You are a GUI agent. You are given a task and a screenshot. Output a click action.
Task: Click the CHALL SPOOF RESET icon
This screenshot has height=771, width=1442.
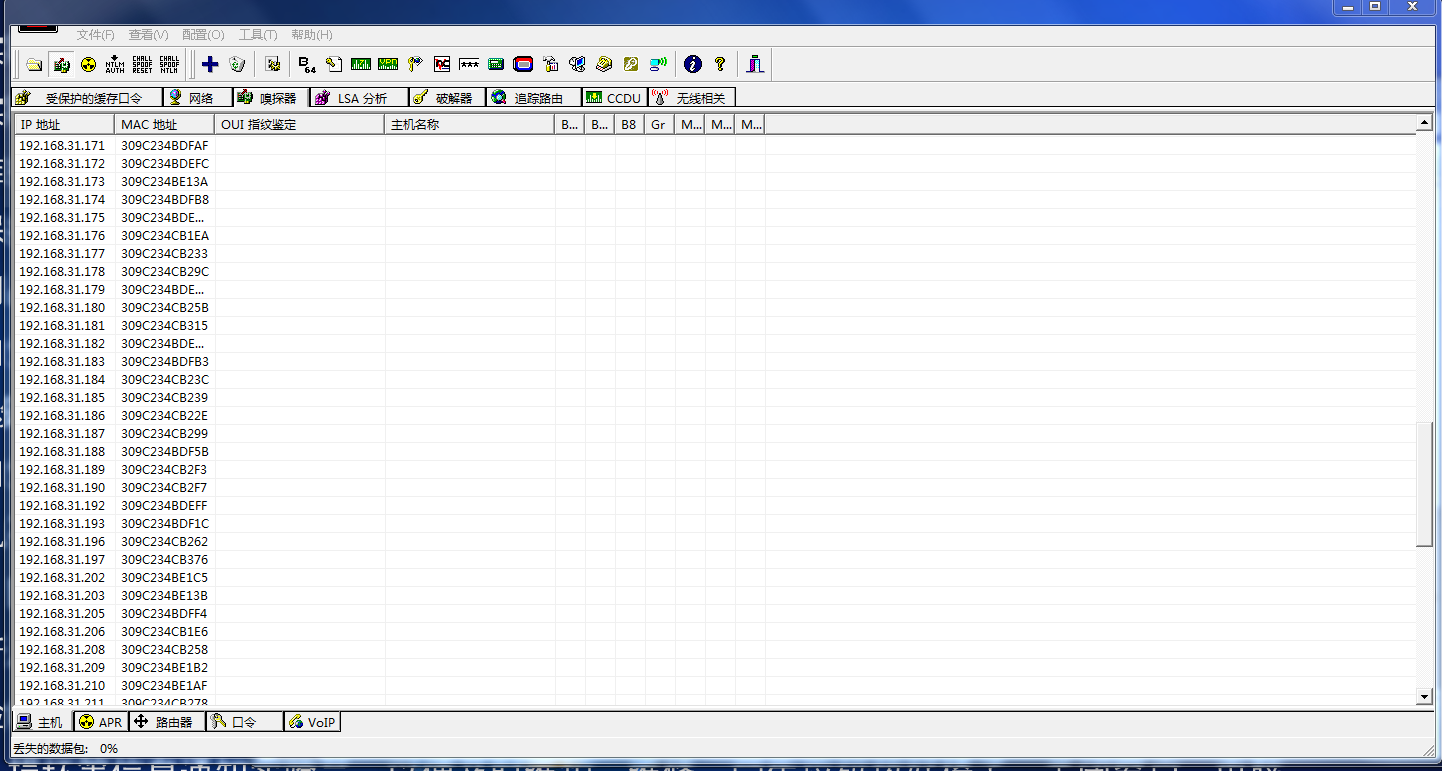pos(142,65)
